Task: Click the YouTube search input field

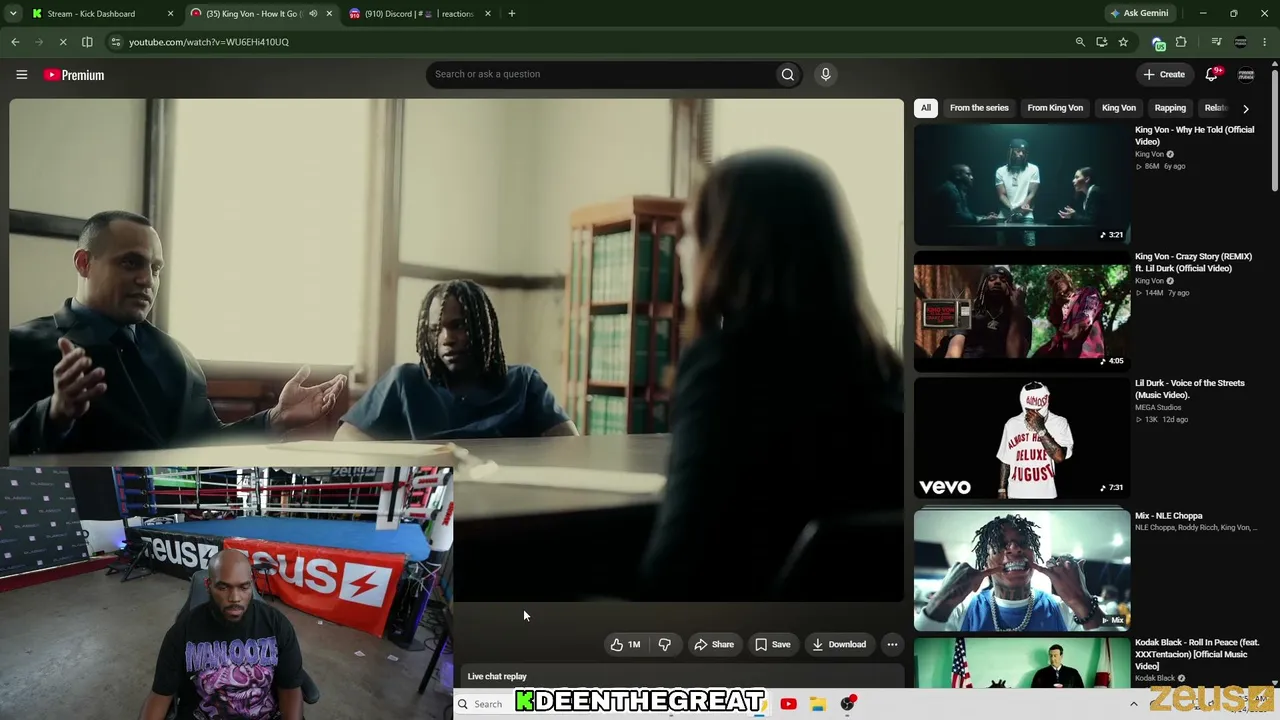Action: tap(600, 74)
